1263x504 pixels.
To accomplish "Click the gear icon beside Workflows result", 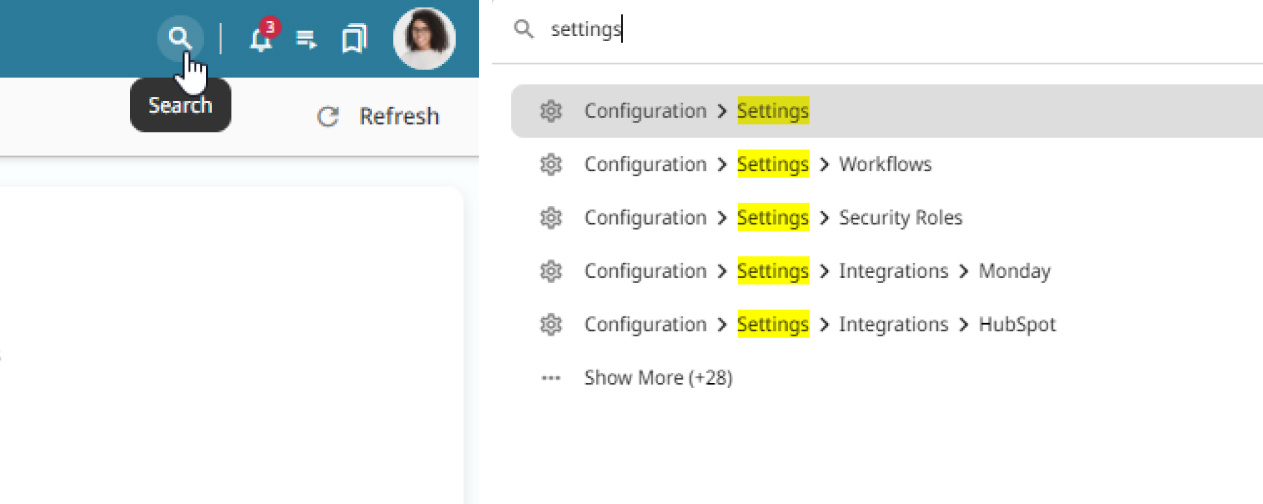I will coord(550,164).
